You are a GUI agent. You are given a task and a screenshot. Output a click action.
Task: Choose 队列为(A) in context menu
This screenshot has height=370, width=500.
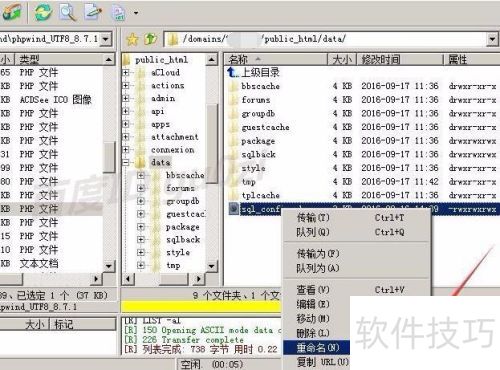(357, 268)
